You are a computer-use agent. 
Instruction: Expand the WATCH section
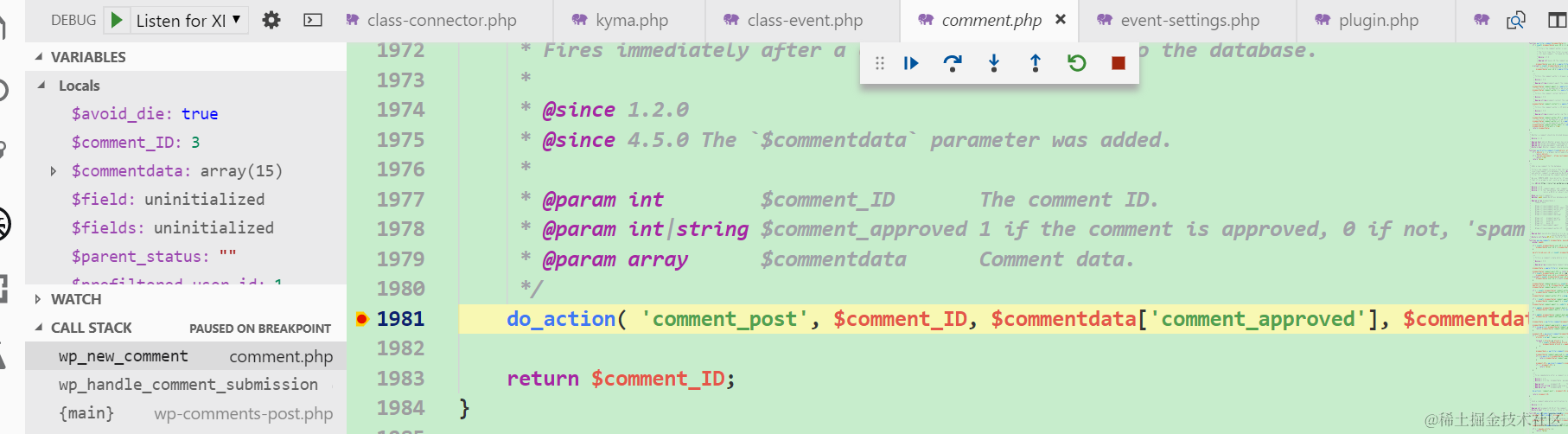38,299
